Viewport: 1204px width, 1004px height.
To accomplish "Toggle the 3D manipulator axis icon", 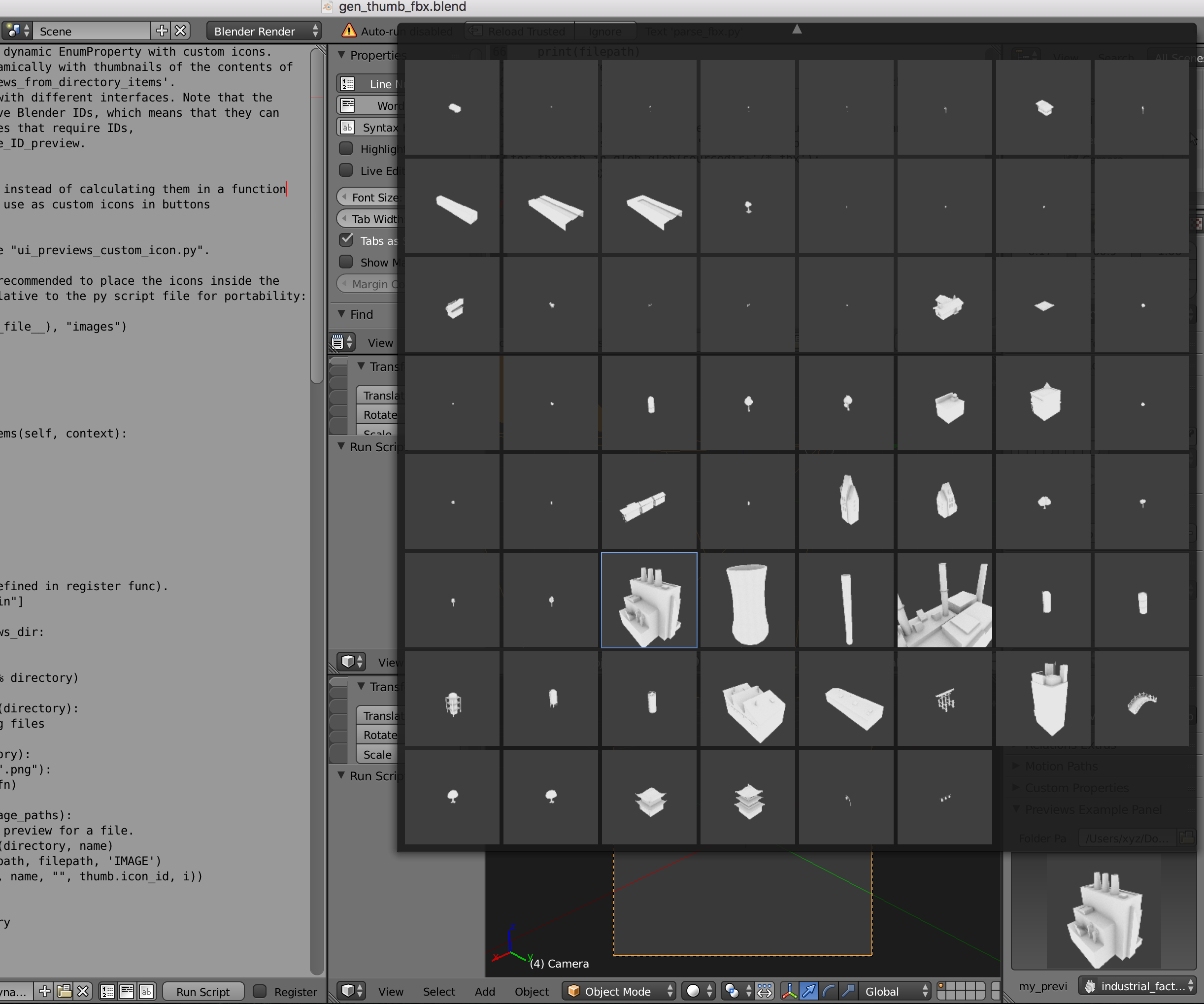I will pos(789,991).
